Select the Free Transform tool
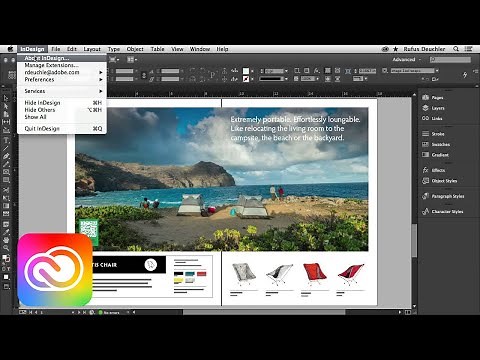 coord(6,198)
